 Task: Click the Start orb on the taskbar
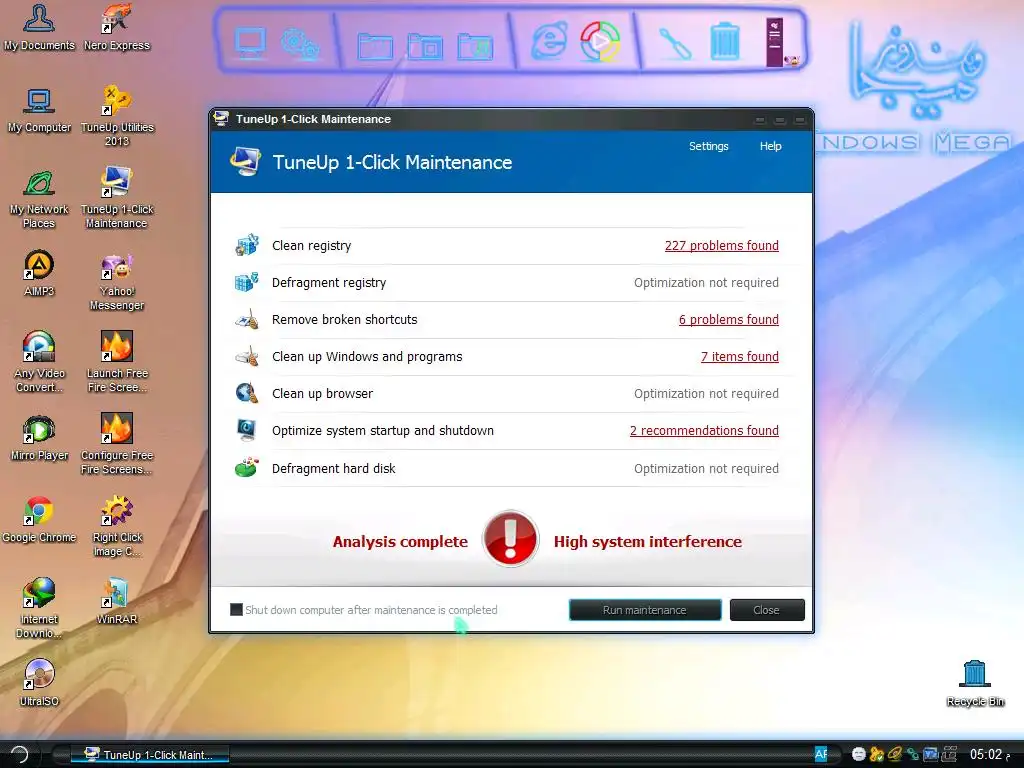point(19,754)
